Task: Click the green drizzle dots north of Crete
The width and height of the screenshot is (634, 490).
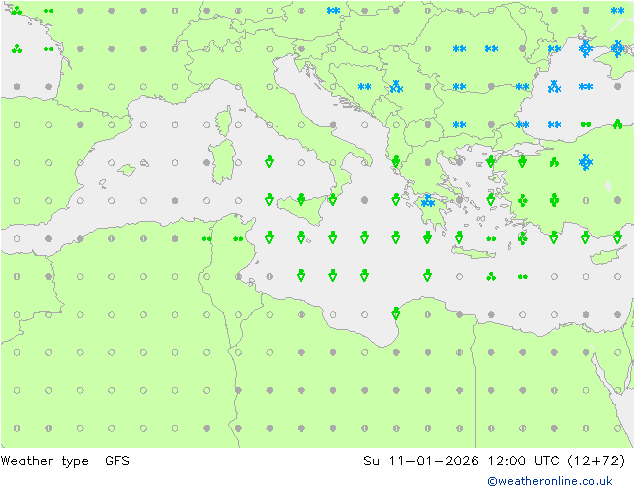Action: pos(491,239)
